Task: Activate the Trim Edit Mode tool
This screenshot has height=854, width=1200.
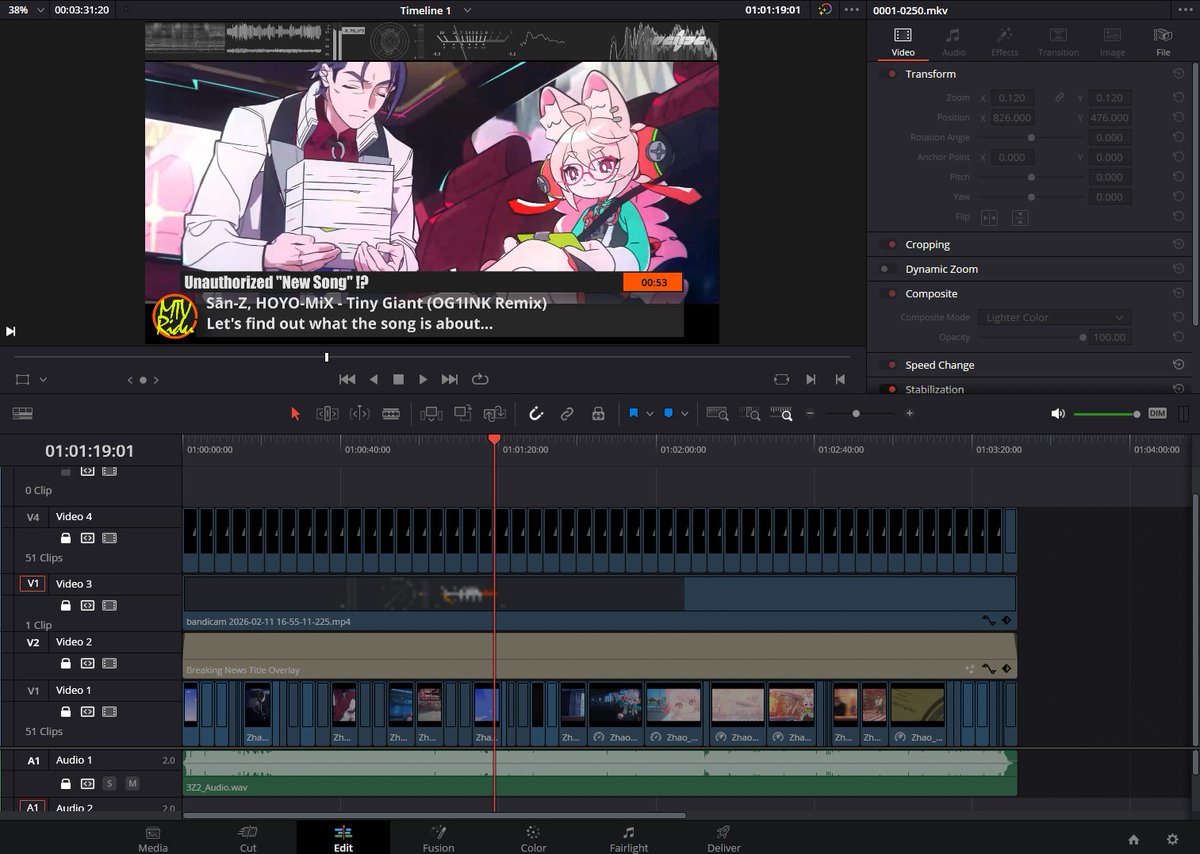Action: [x=327, y=413]
